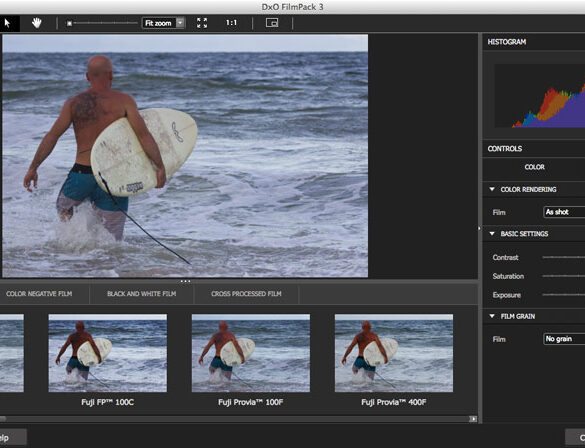The width and height of the screenshot is (585, 448).
Task: Click the fit-to-screen arrows icon
Action: point(202,23)
